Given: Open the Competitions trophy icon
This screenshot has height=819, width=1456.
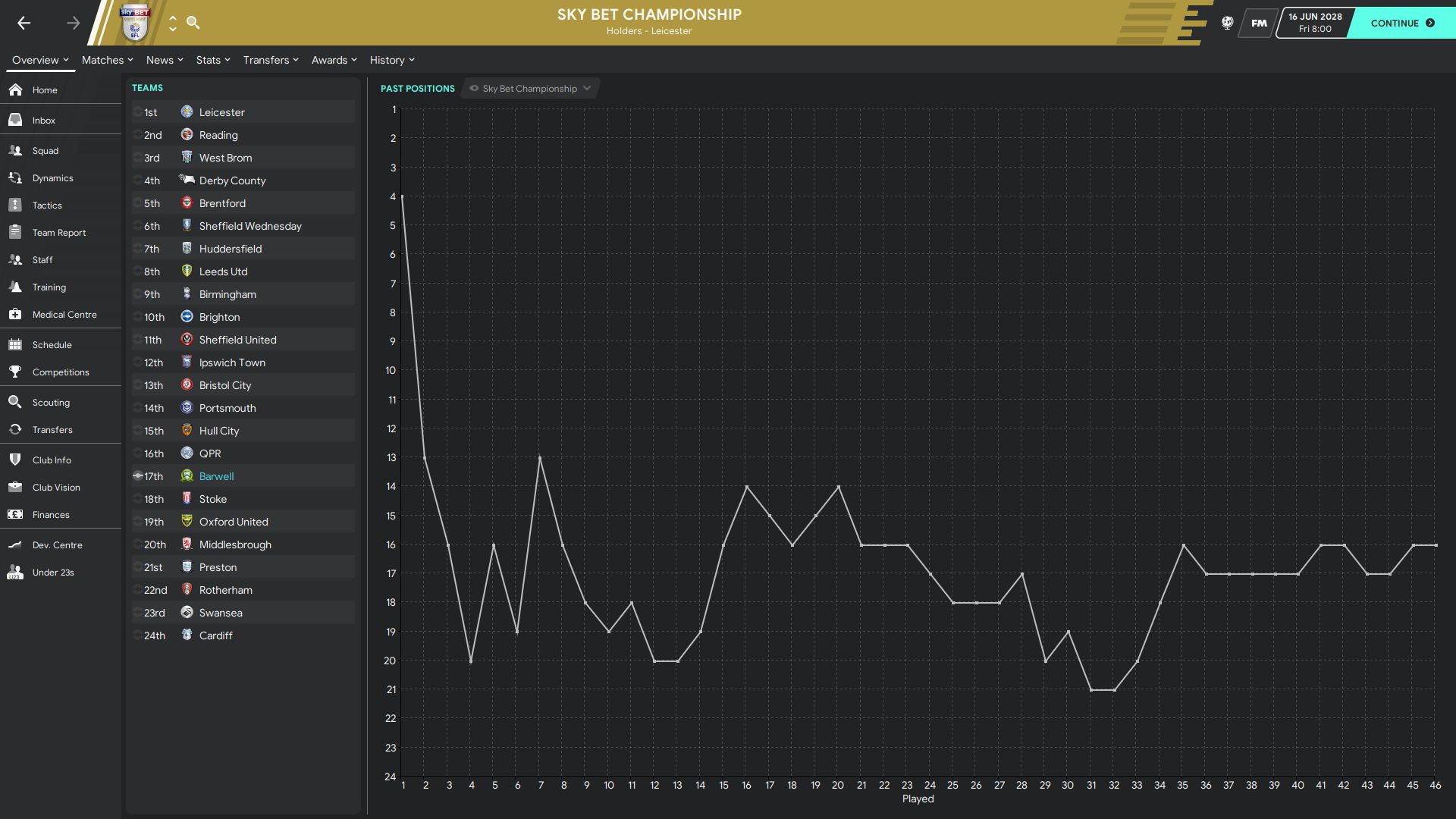Looking at the screenshot, I should [x=15, y=372].
